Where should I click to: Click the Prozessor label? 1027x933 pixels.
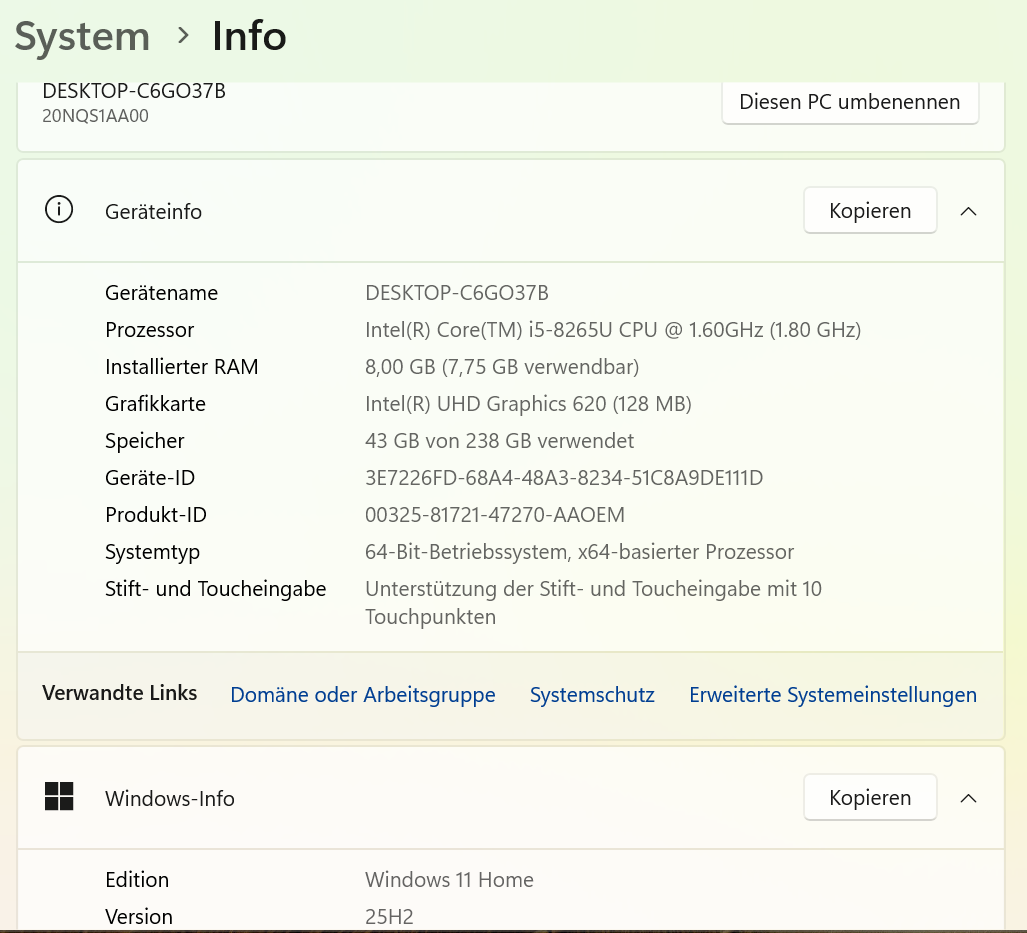pos(149,330)
